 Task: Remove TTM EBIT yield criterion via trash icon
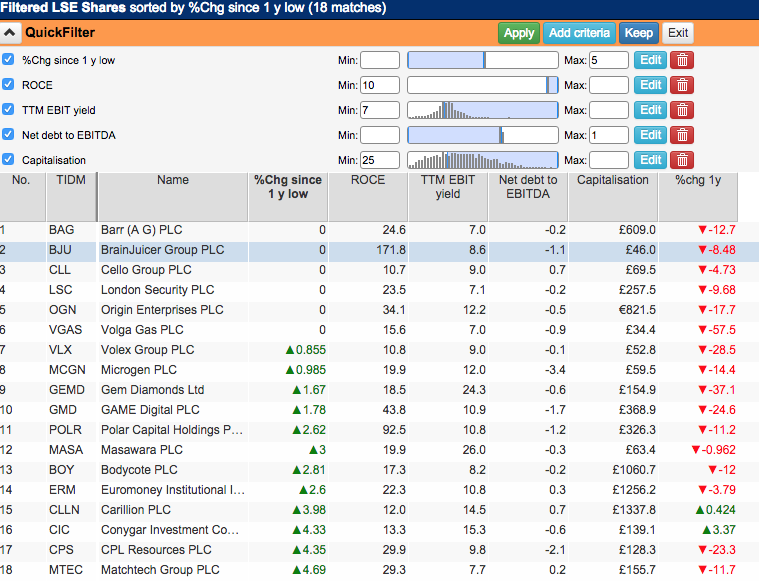coord(682,110)
